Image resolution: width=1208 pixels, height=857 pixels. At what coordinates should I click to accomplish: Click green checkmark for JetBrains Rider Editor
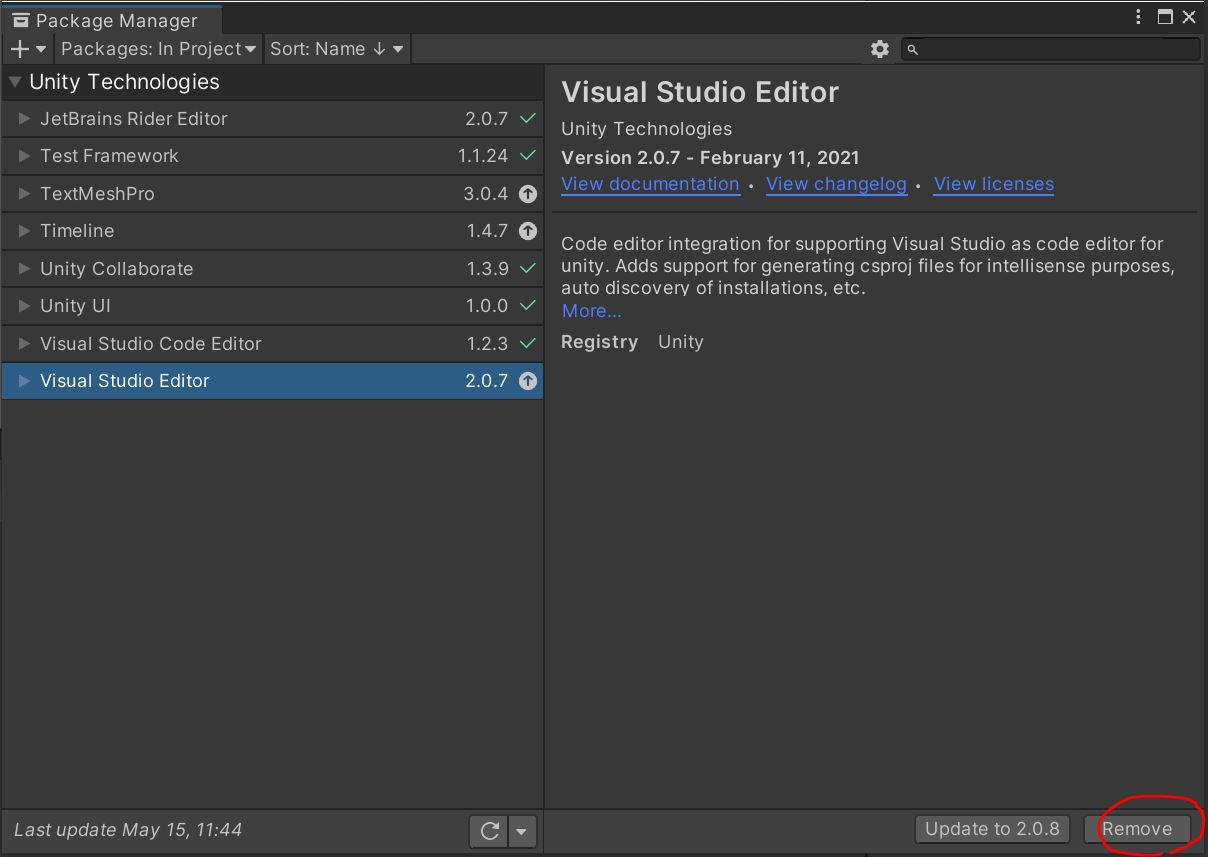pos(528,119)
